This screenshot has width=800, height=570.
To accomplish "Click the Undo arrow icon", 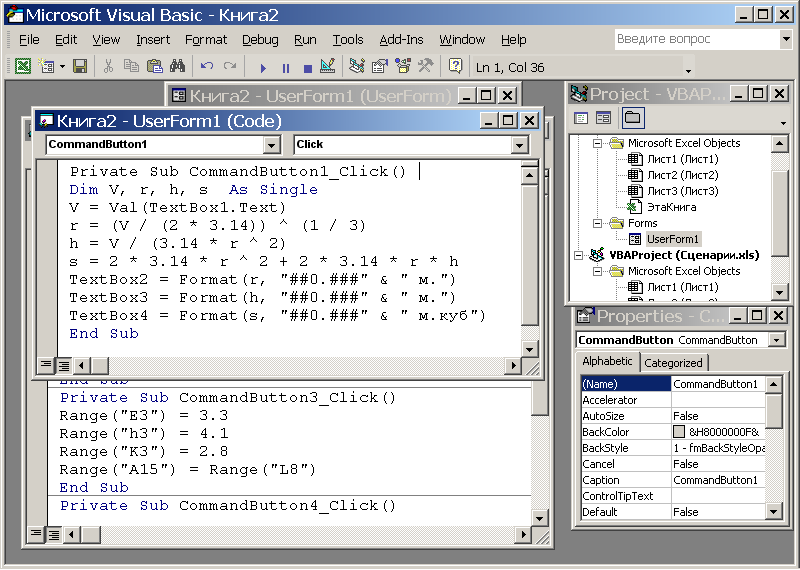I will pos(207,66).
